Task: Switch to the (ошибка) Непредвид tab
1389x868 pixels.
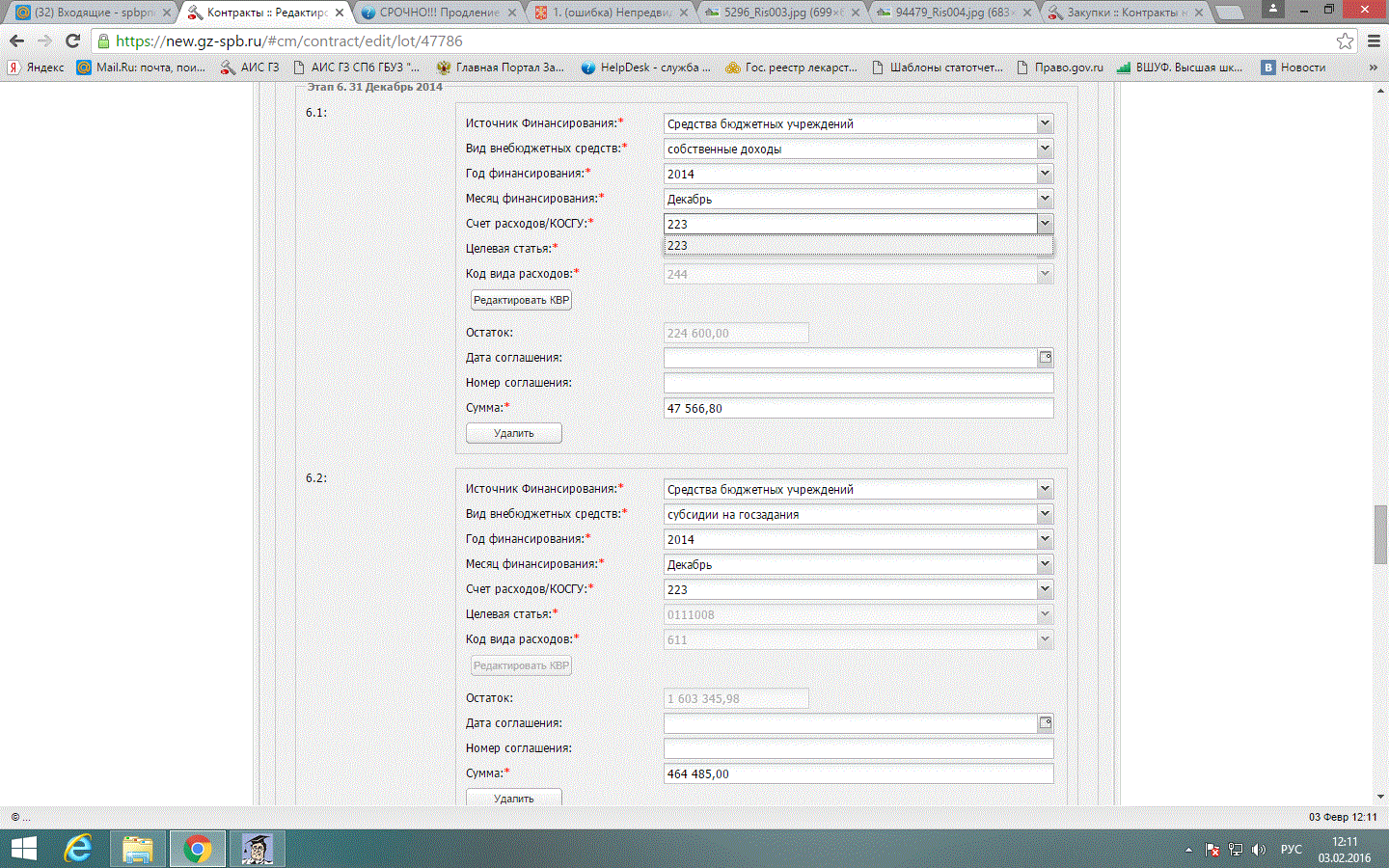Action: click(x=612, y=13)
